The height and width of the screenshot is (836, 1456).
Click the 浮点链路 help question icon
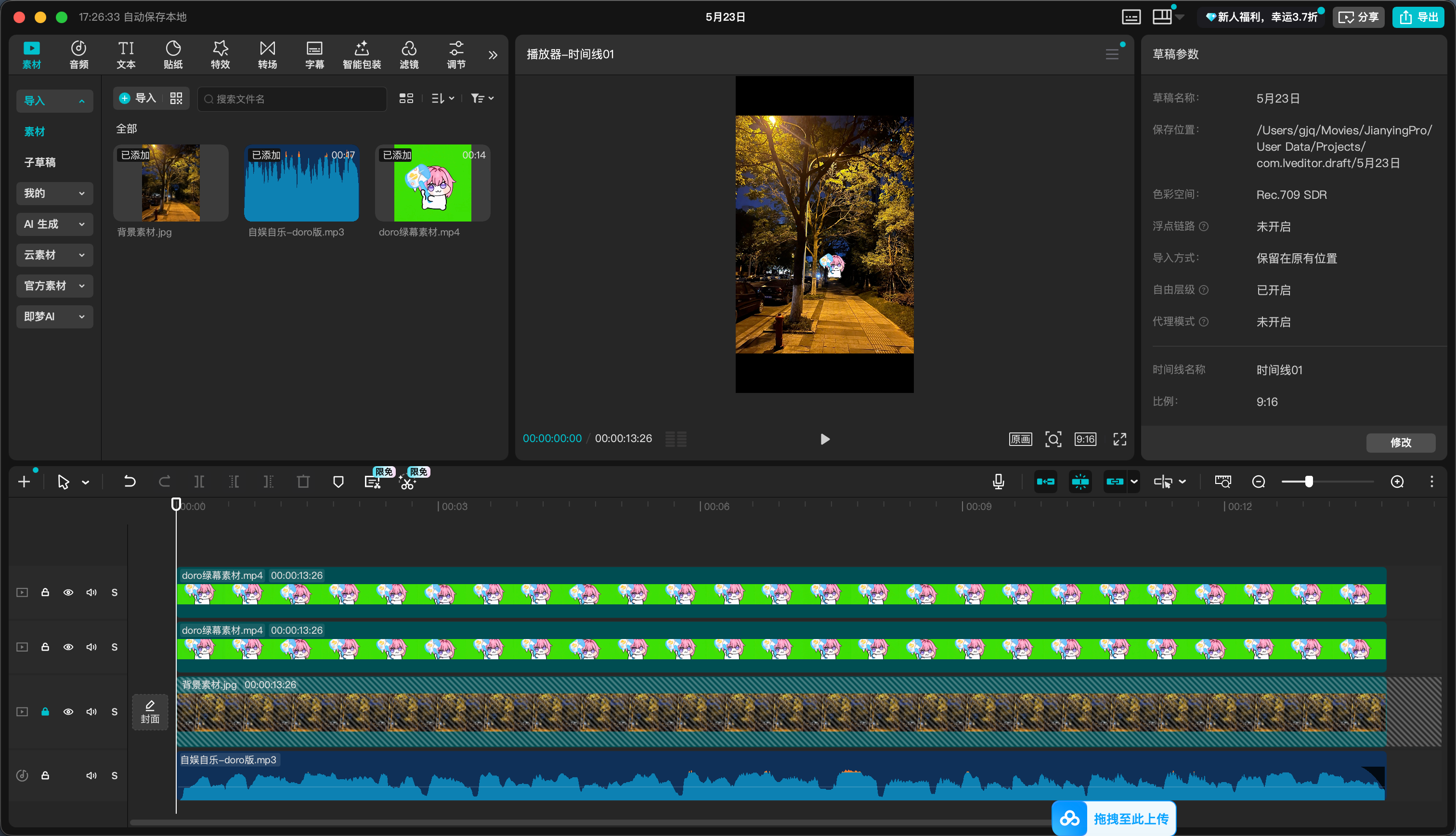point(1204,227)
